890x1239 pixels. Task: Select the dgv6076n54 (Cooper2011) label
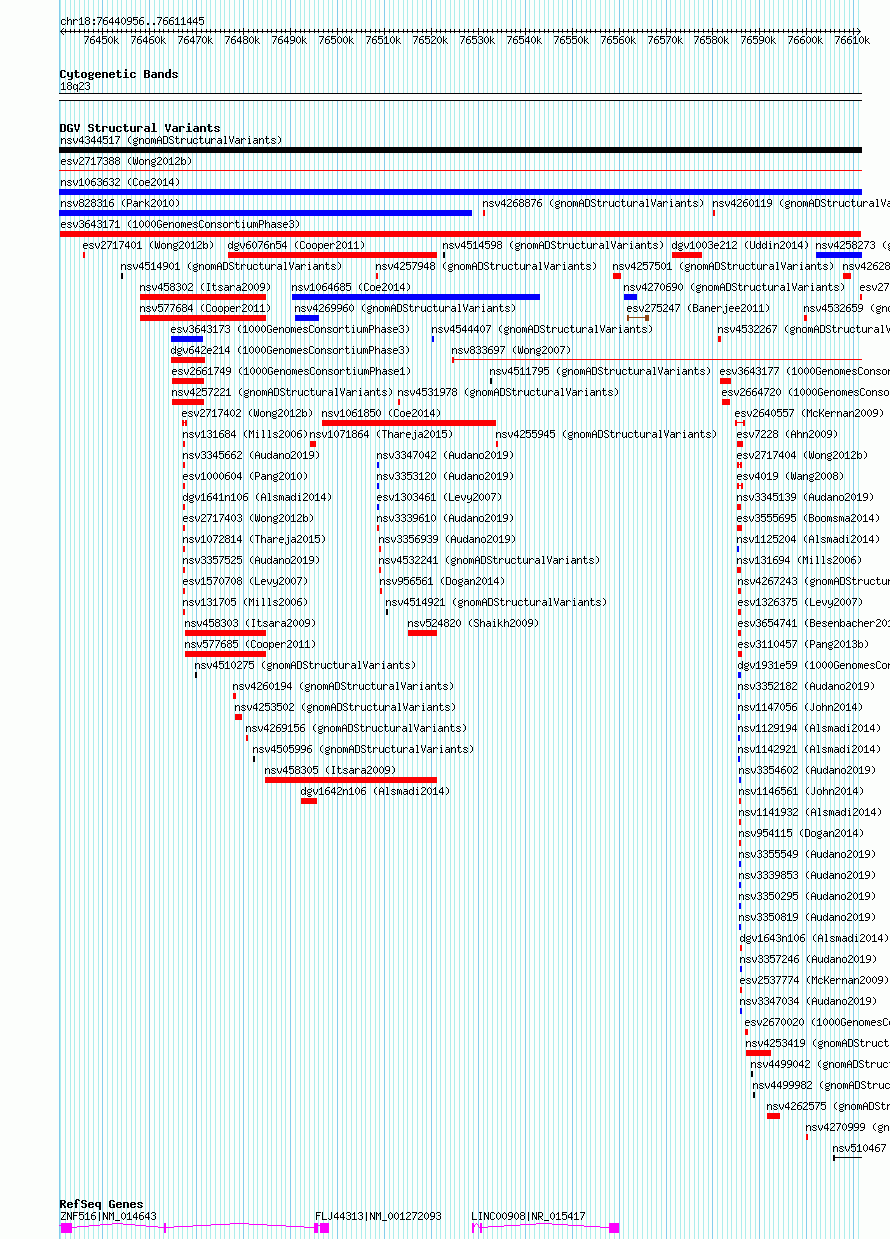(x=296, y=245)
